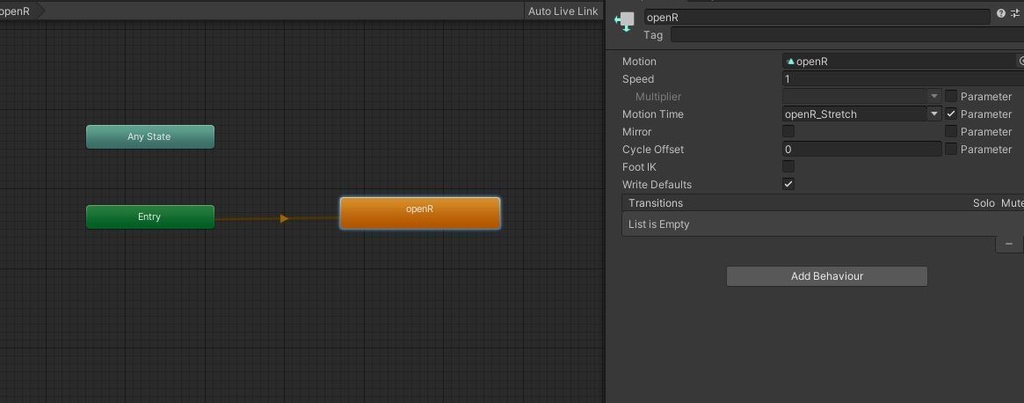Toggle the Multiplier Parameter checkbox
Image resolution: width=1024 pixels, height=403 pixels.
951,96
